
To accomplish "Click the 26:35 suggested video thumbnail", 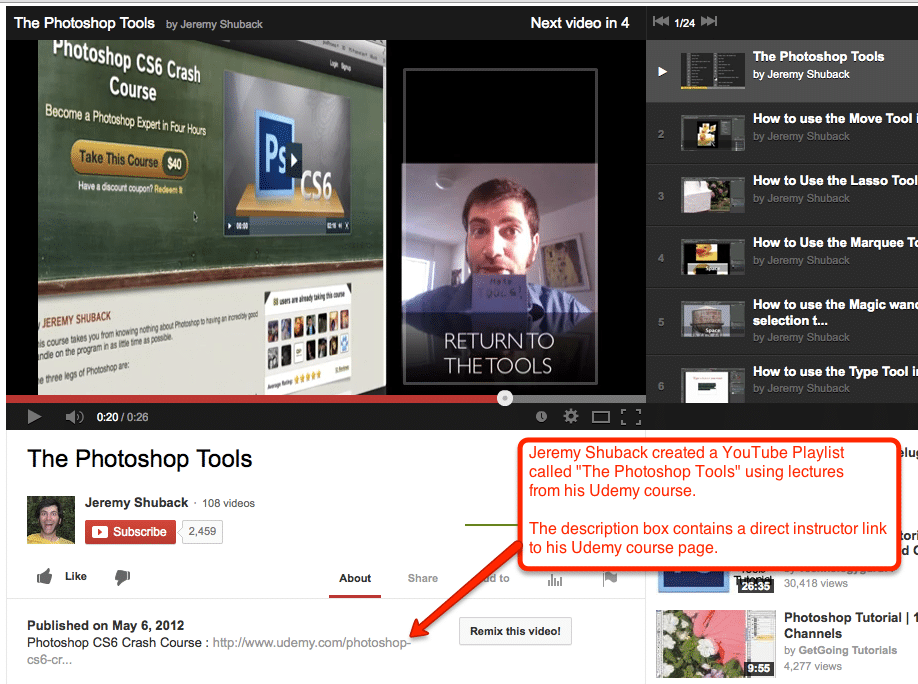I will tap(717, 580).
